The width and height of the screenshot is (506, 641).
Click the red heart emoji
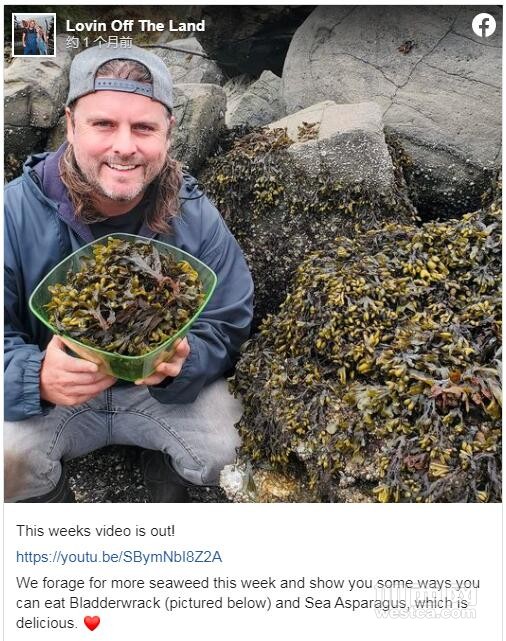tap(92, 623)
